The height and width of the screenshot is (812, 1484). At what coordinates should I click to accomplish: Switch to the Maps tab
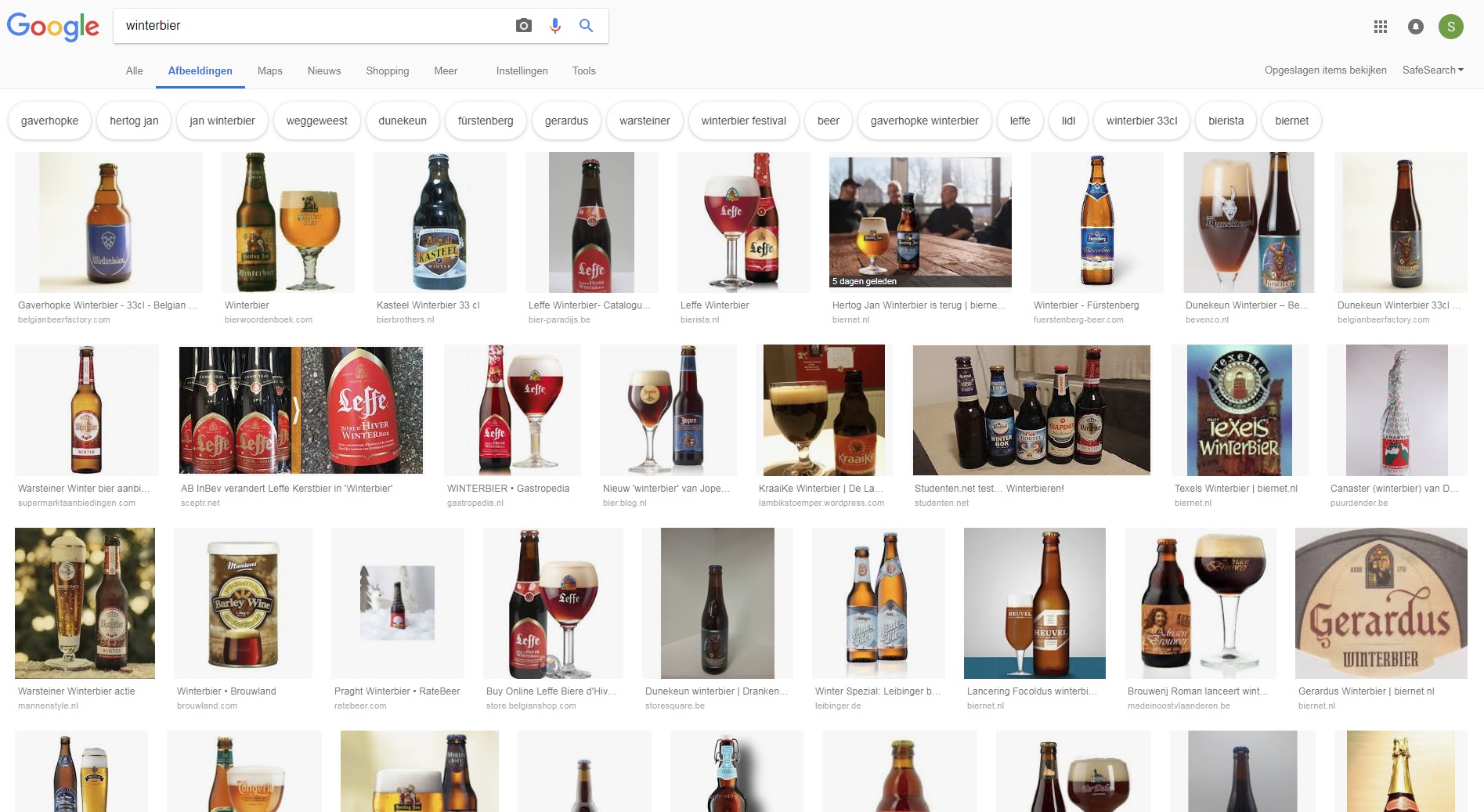pos(269,70)
